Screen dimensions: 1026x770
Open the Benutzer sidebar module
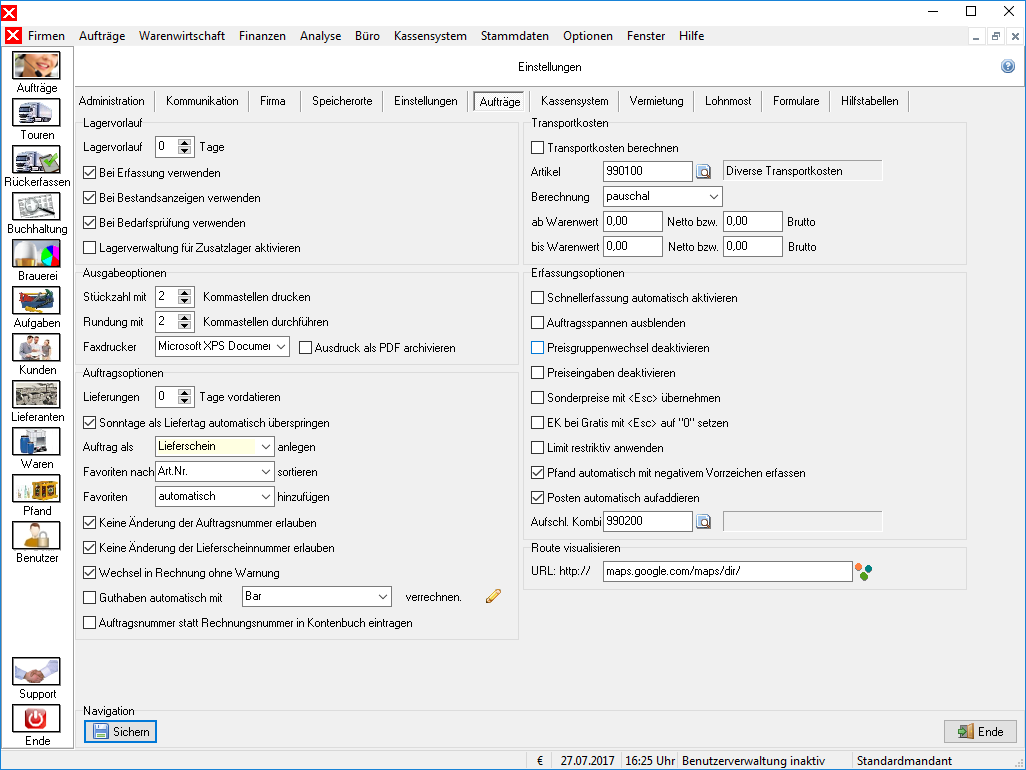pos(37,536)
